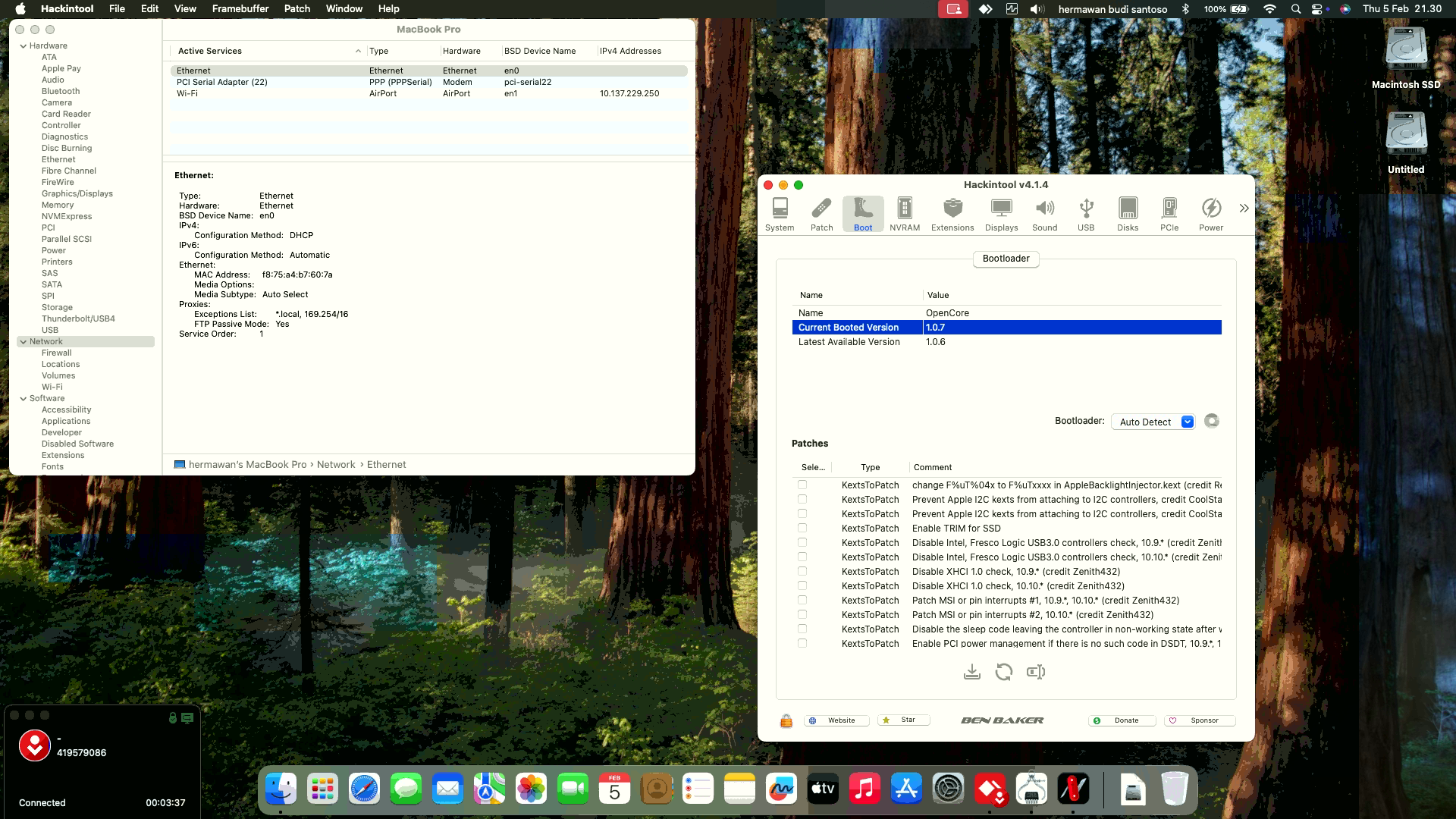Check Enable PCI power management patch box
The height and width of the screenshot is (819, 1456).
coord(802,643)
